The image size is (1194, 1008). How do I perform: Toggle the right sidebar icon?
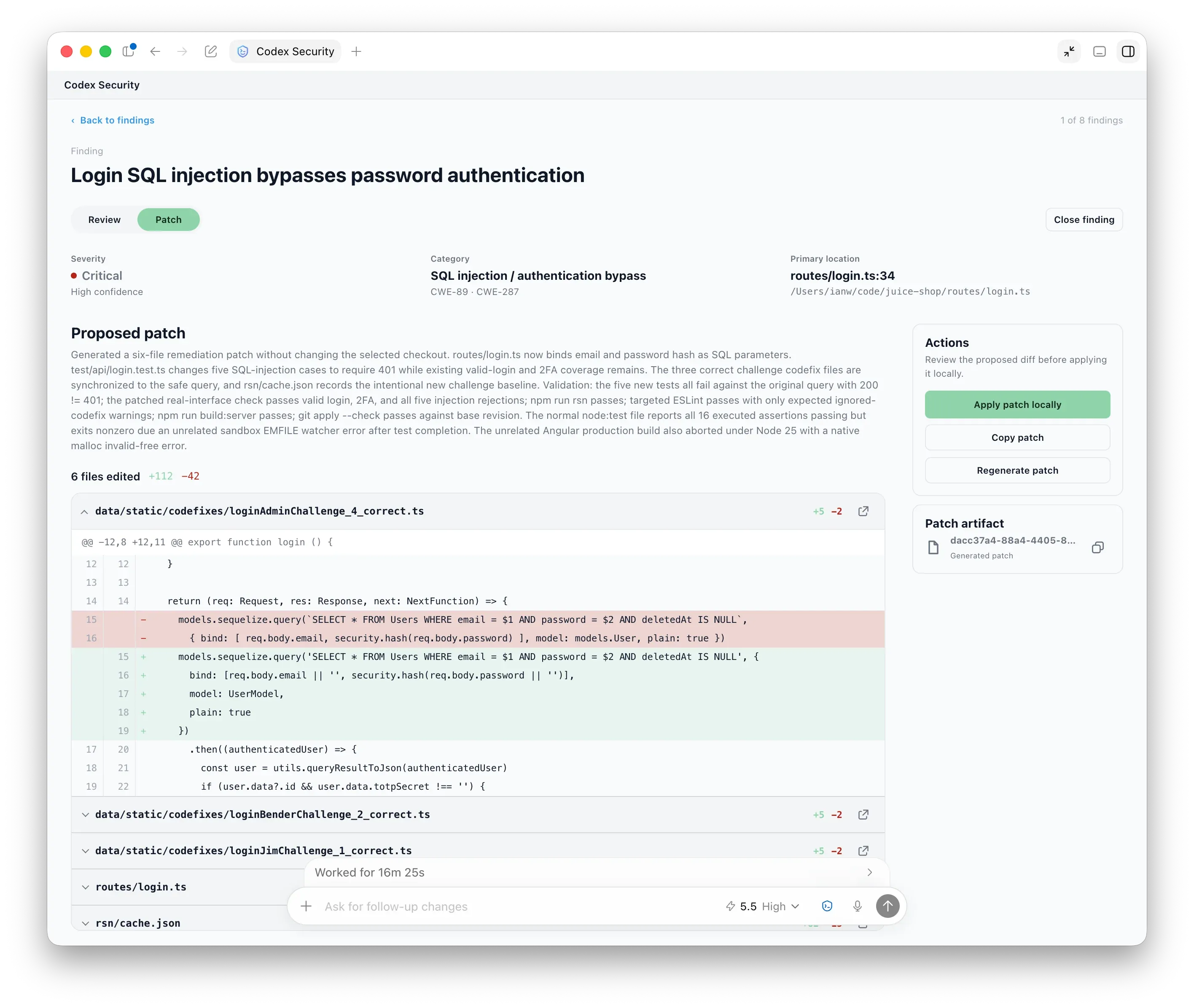pos(1128,51)
